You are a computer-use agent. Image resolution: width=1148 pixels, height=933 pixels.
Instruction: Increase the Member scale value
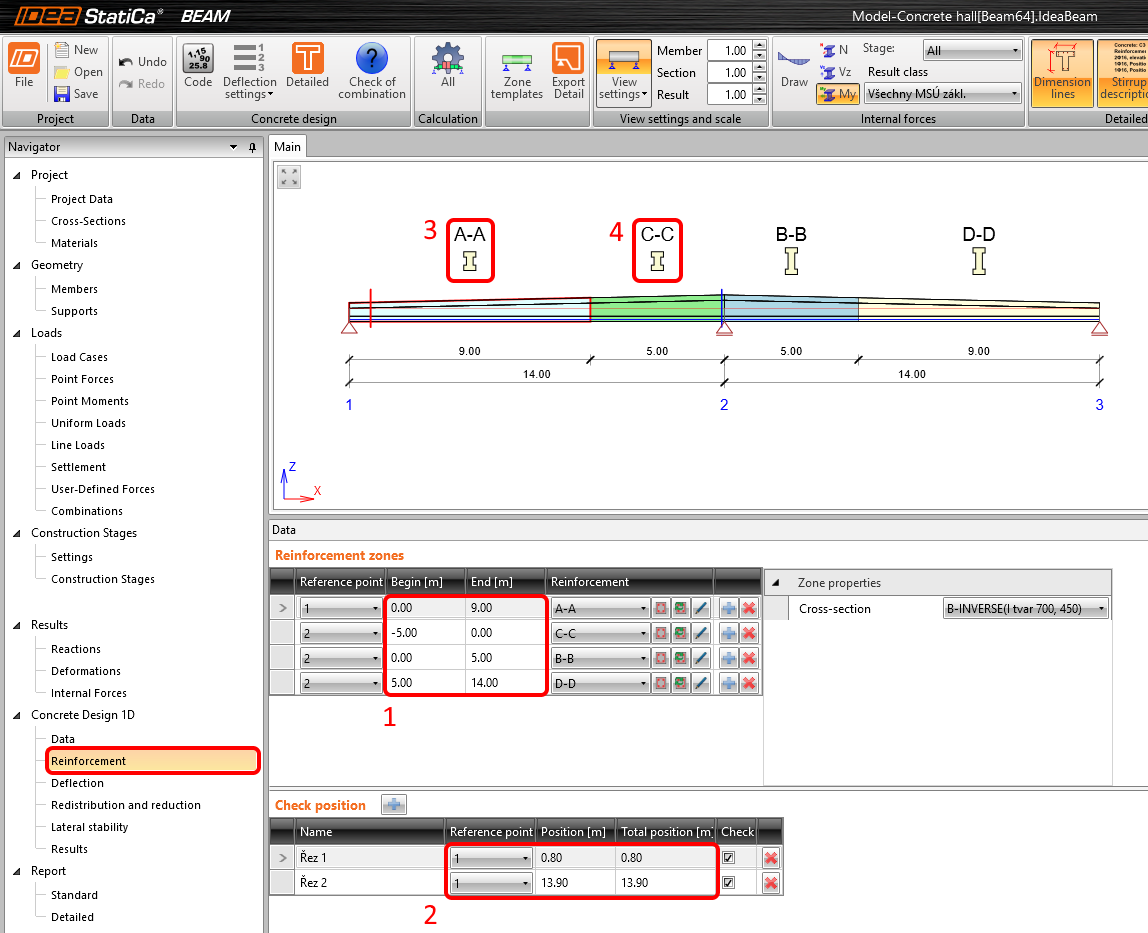[x=759, y=46]
